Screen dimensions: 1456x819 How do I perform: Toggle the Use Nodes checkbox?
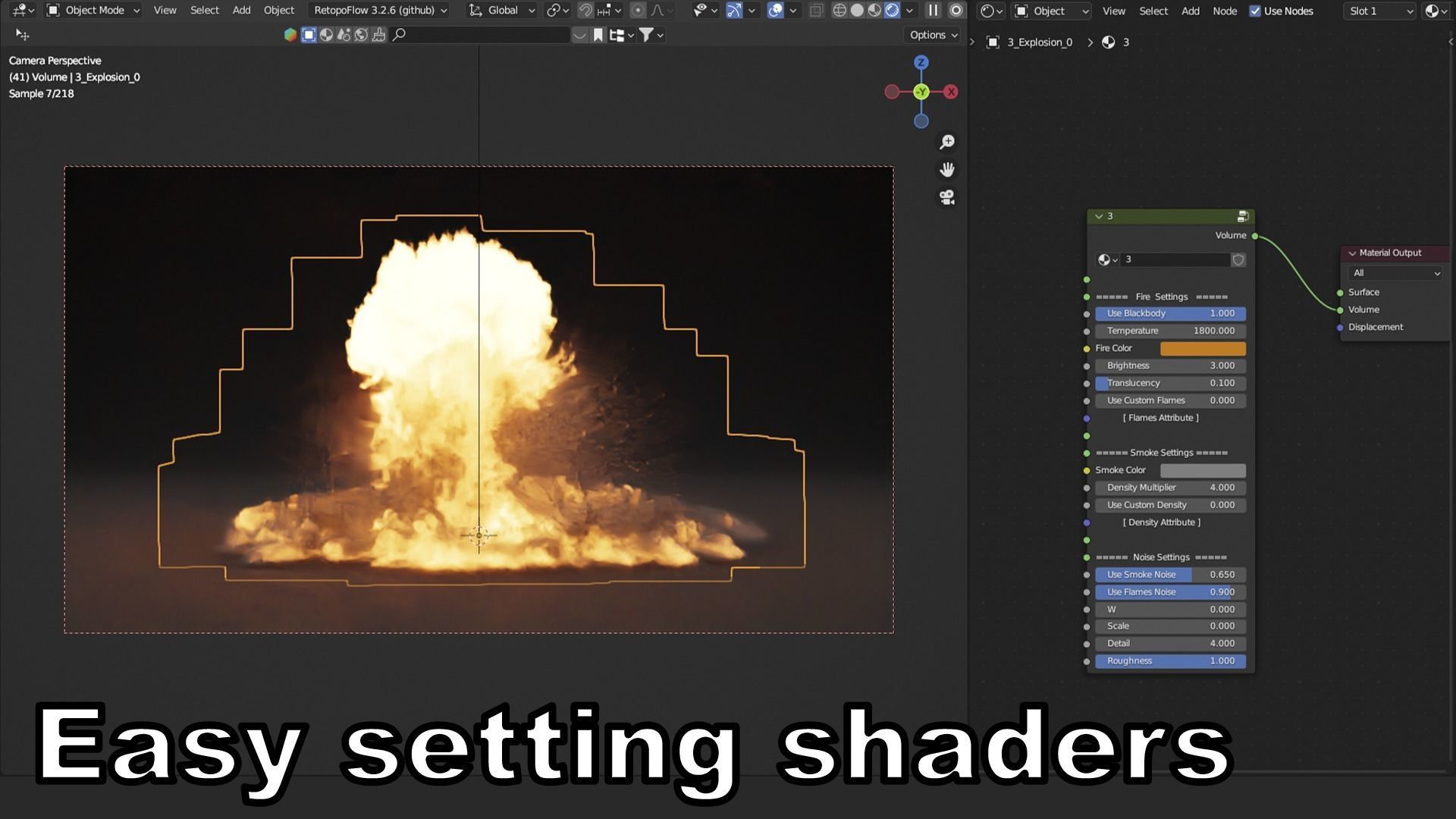1255,11
